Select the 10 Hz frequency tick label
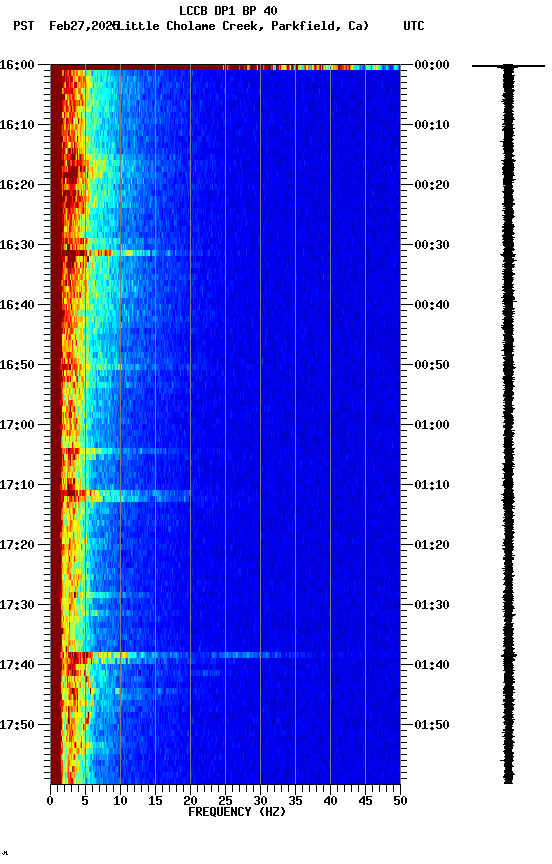This screenshot has width=552, height=864. click(x=120, y=801)
